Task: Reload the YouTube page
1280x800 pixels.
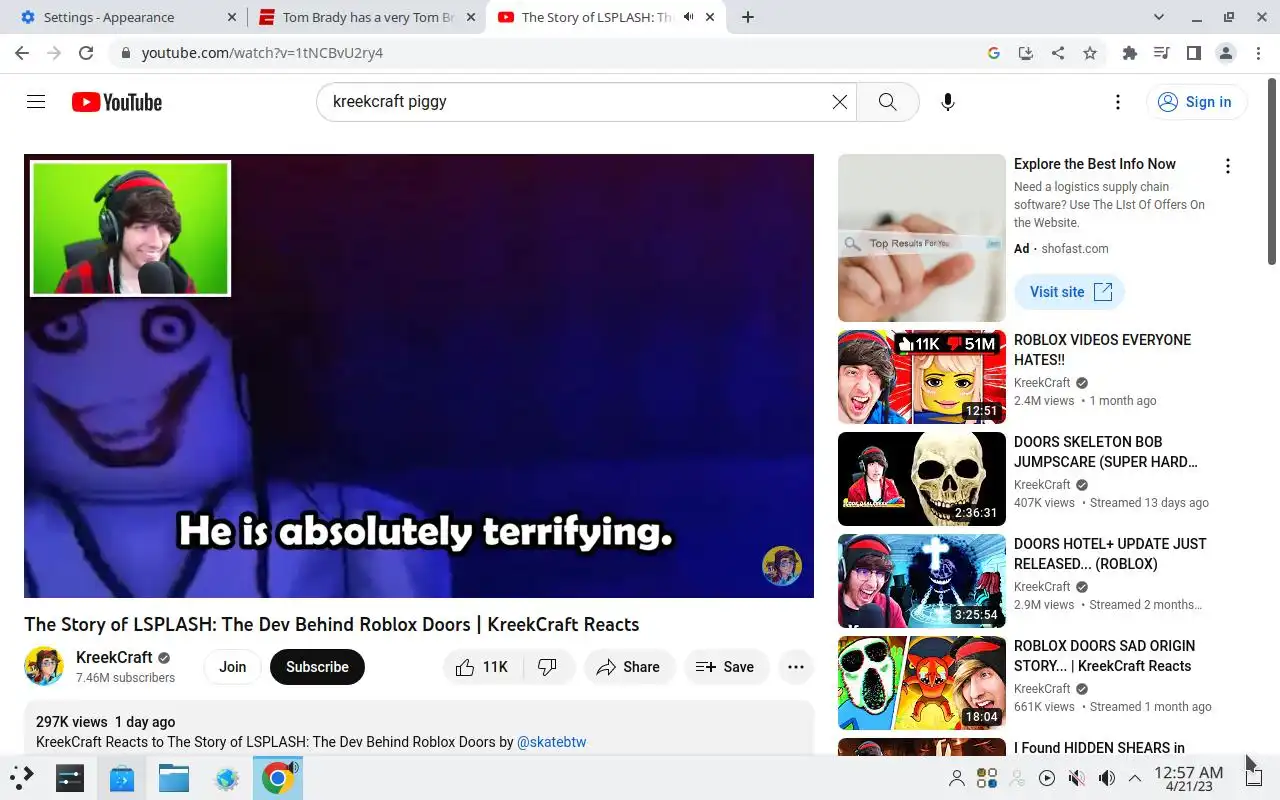Action: point(86,53)
